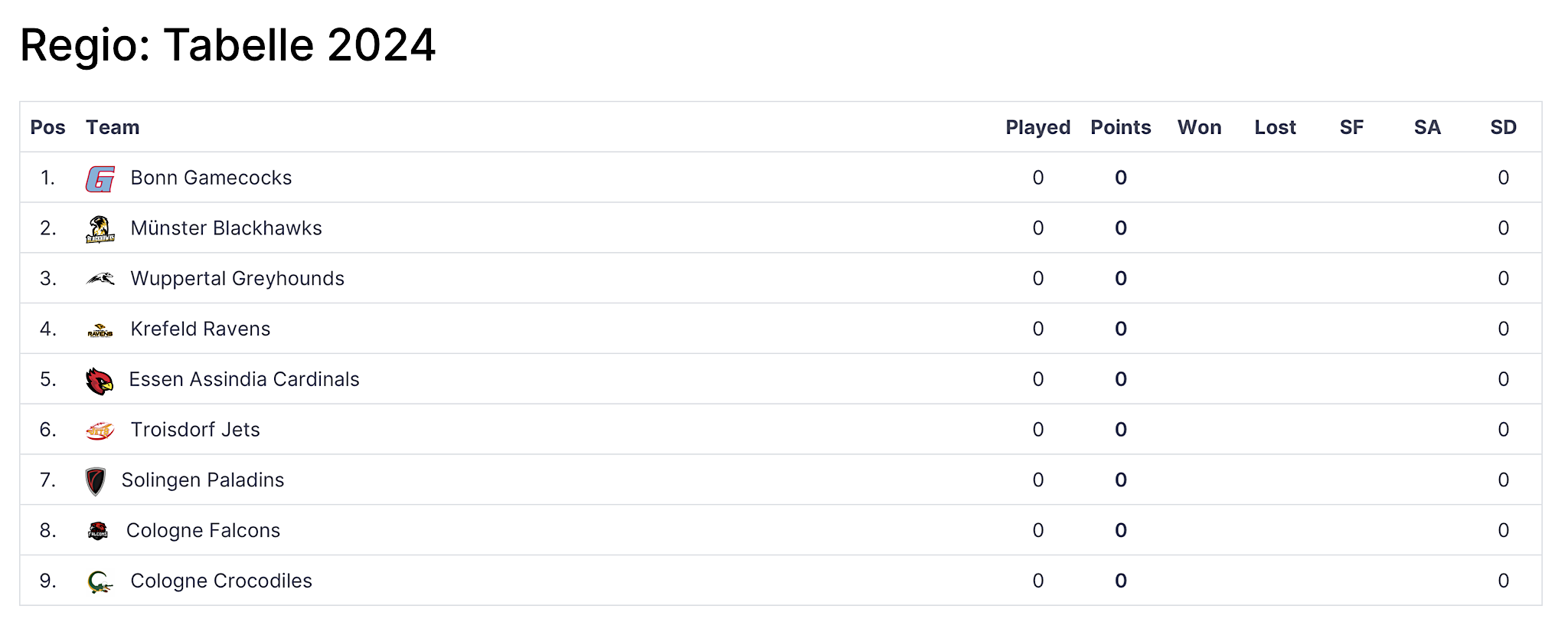Sort table by Points column header
1568x622 pixels.
click(1121, 127)
